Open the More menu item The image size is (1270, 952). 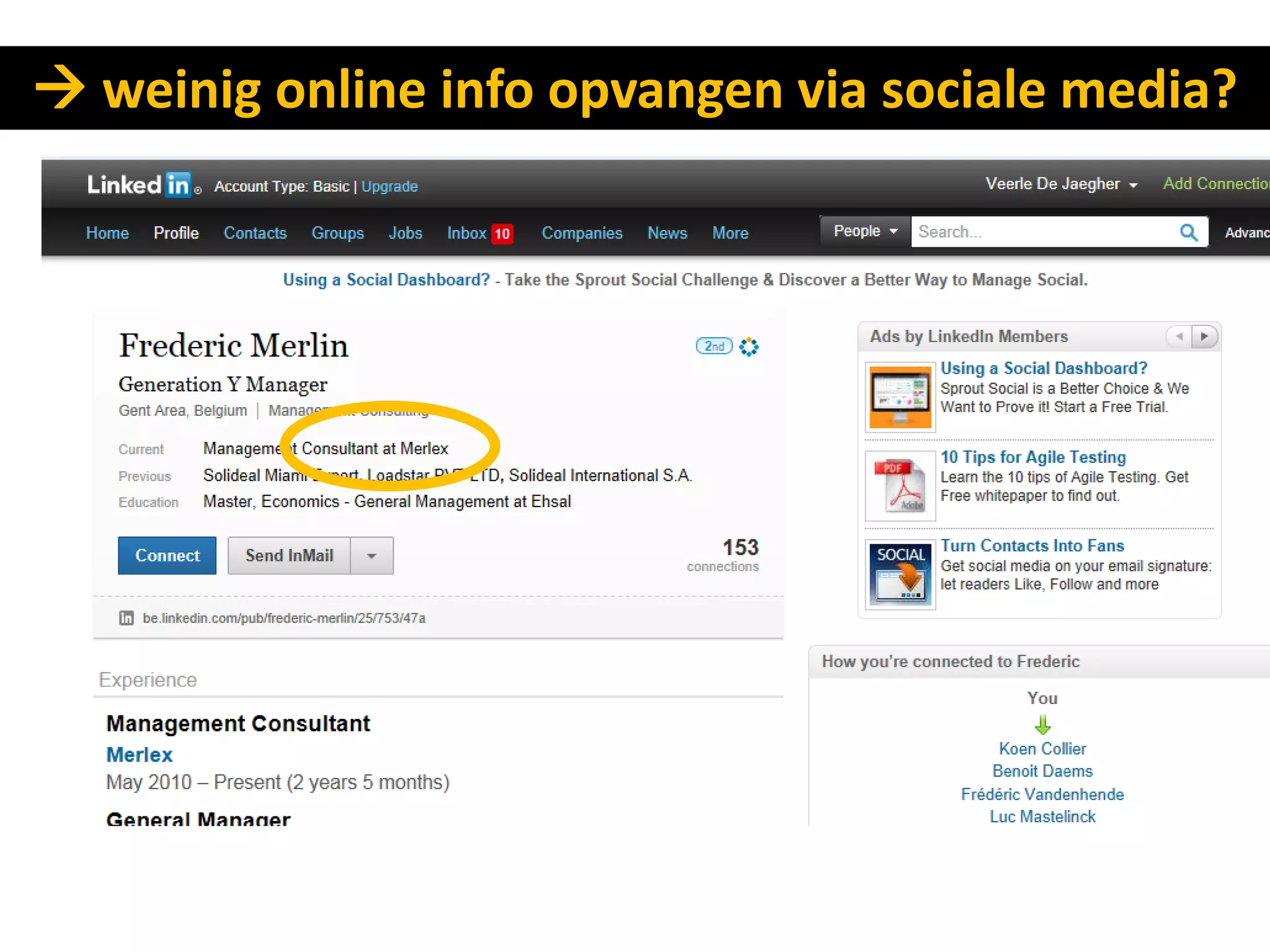(x=730, y=233)
